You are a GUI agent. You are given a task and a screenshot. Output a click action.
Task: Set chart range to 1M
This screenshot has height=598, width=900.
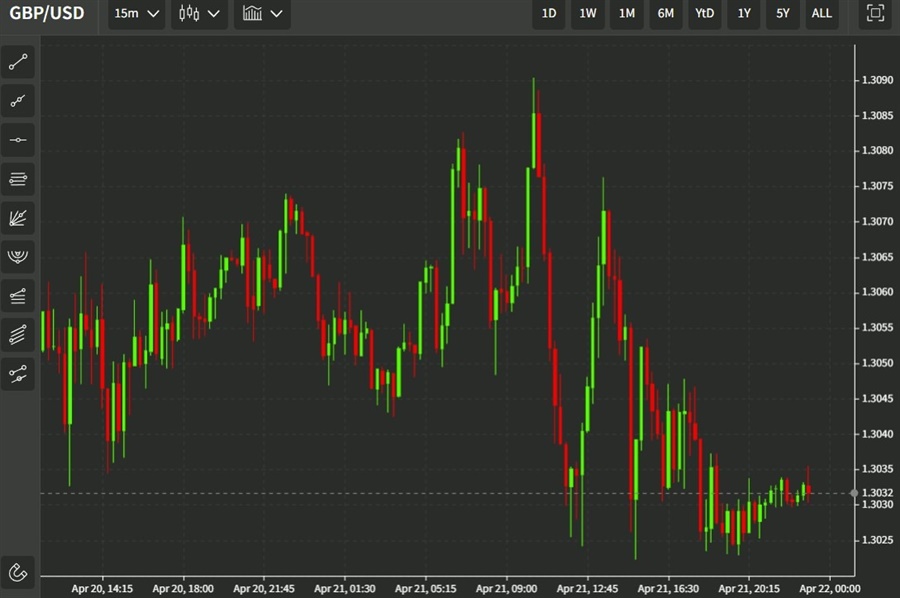click(x=627, y=13)
